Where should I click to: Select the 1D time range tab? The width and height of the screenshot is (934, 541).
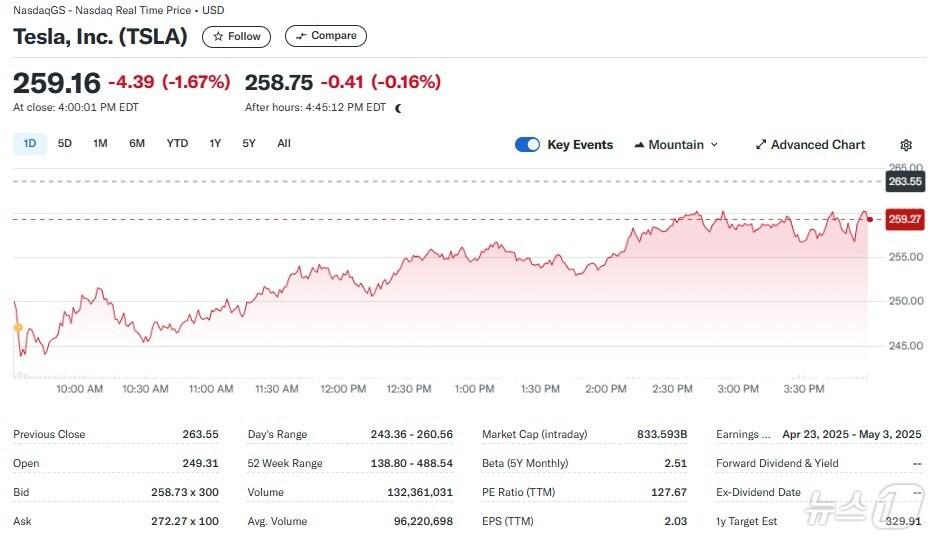pos(30,143)
